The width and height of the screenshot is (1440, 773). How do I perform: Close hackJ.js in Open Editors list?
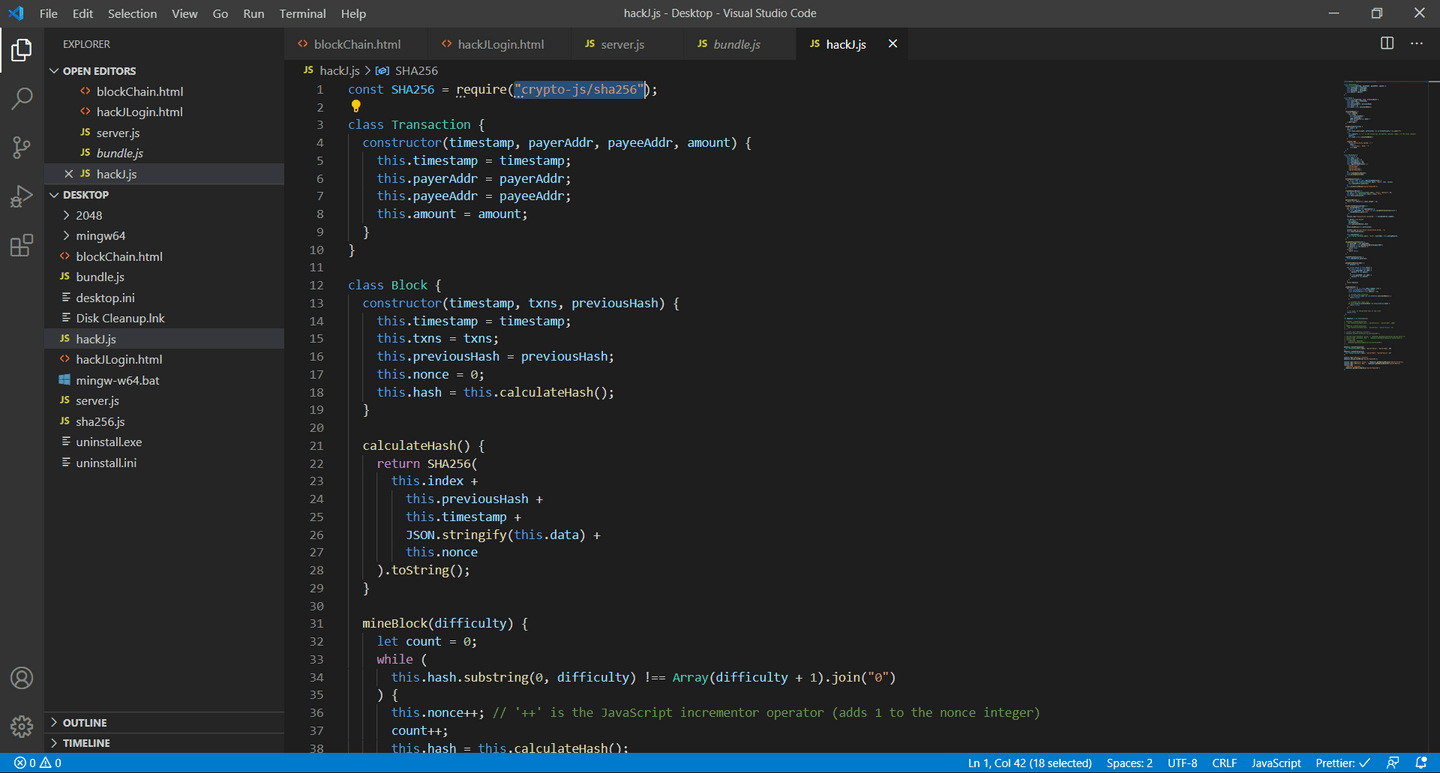click(x=69, y=174)
